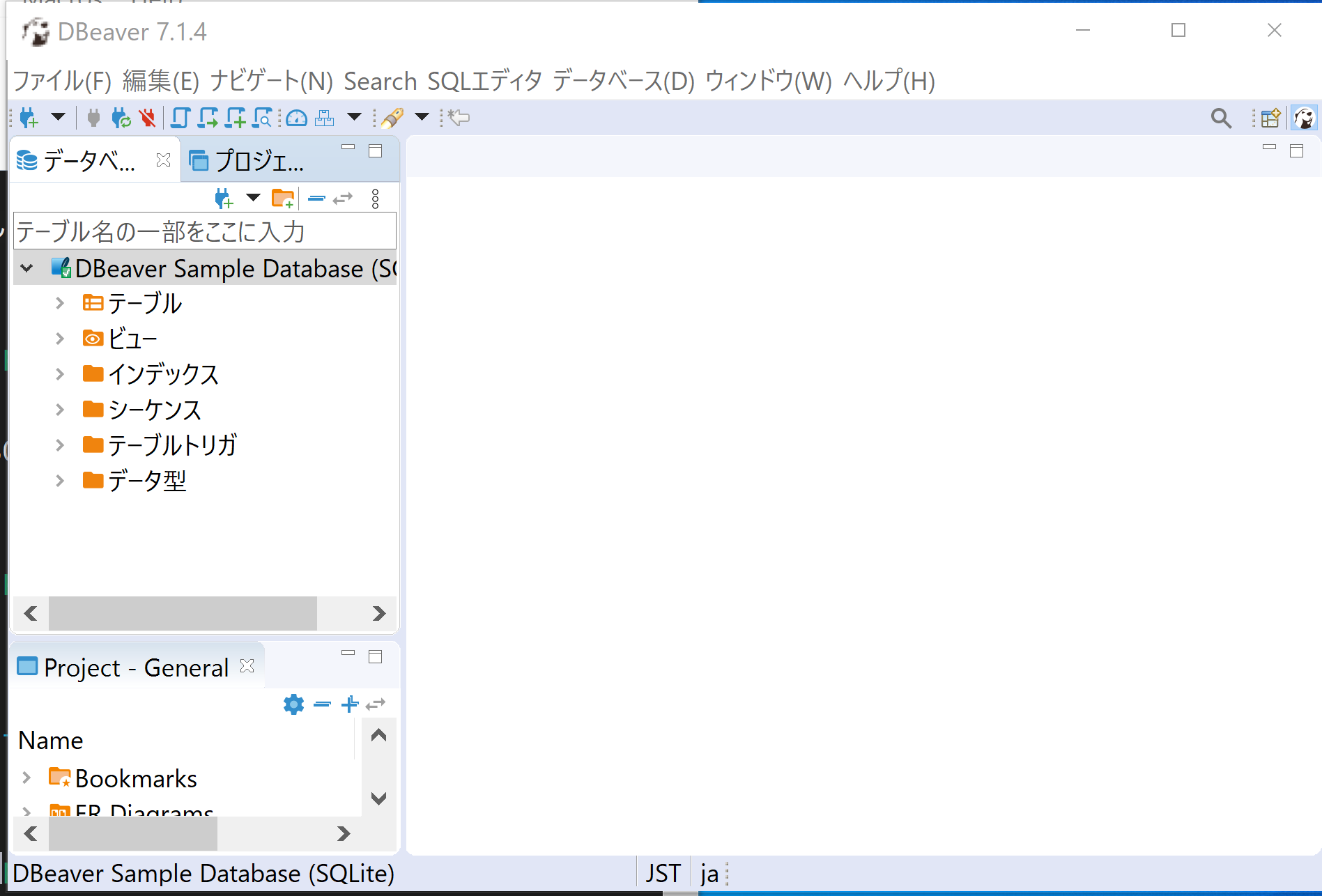Expand the データ型 node
The width and height of the screenshot is (1322, 896).
coord(60,480)
